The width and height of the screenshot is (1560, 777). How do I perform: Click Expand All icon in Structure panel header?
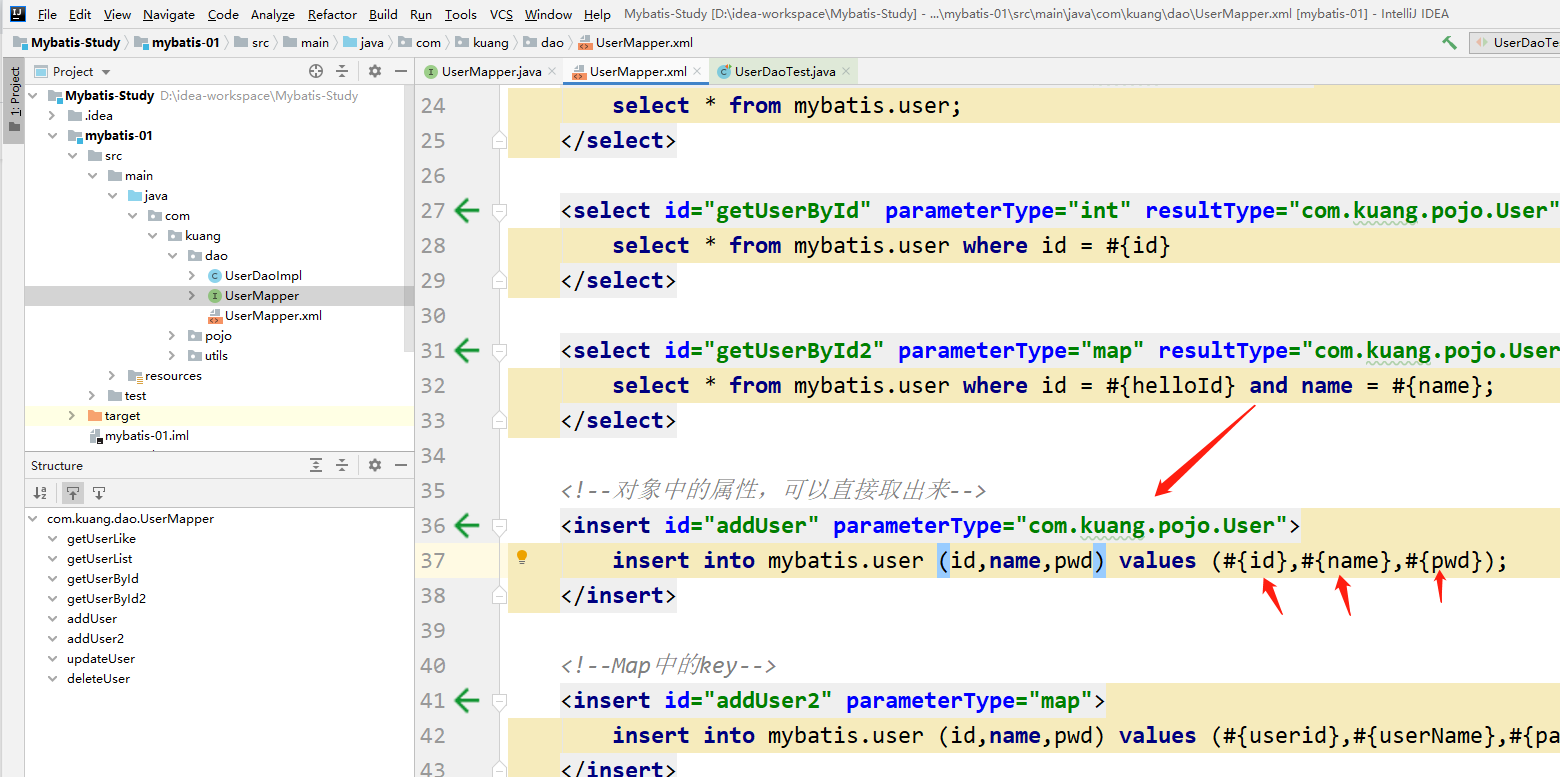pos(316,465)
